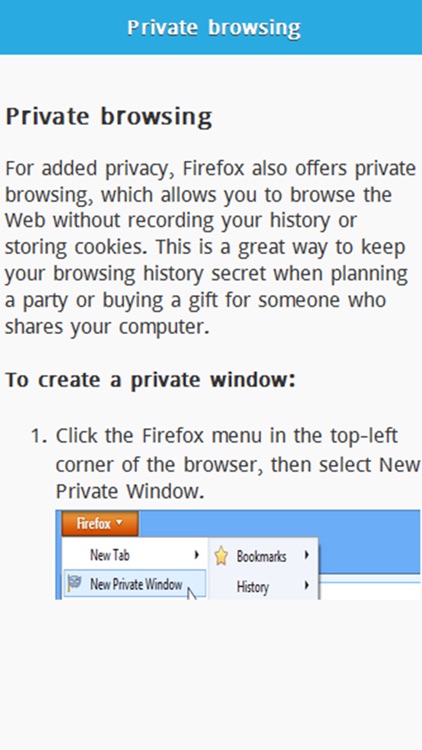422x750 pixels.
Task: Open the Firefox button dropdown arrow
Action: coord(119,523)
